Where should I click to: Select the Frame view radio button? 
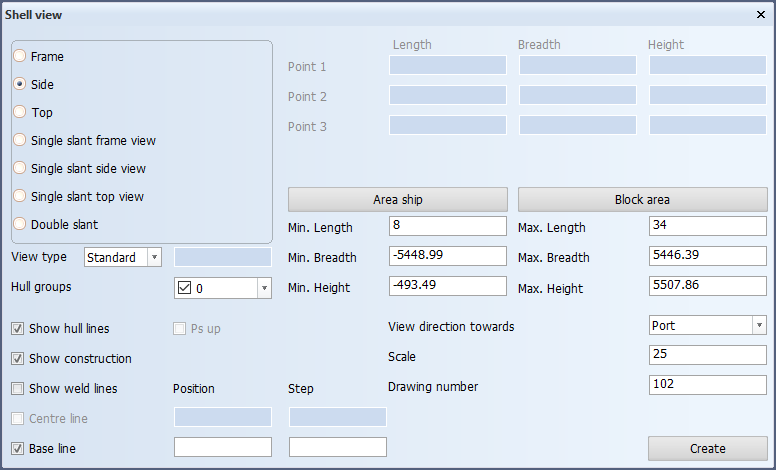pos(20,57)
